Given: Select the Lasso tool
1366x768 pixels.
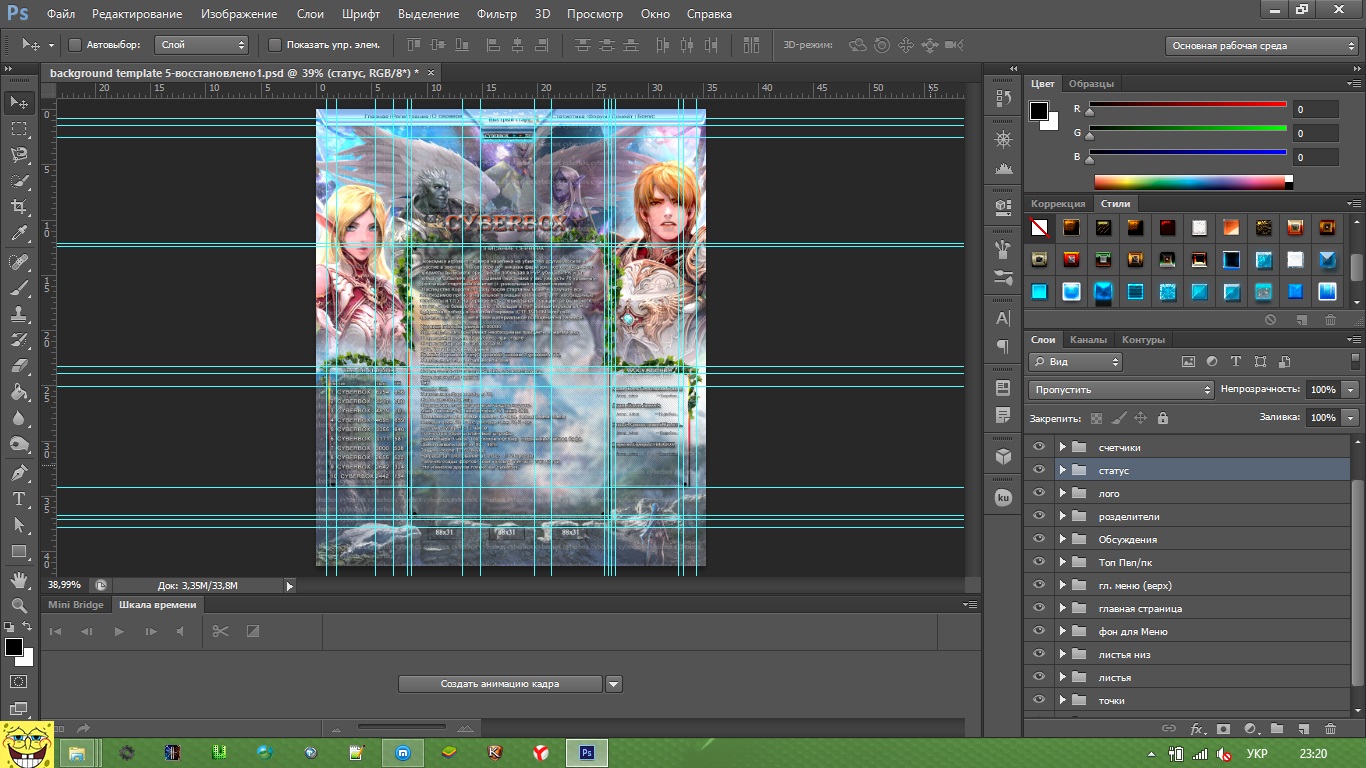Looking at the screenshot, I should coord(19,155).
